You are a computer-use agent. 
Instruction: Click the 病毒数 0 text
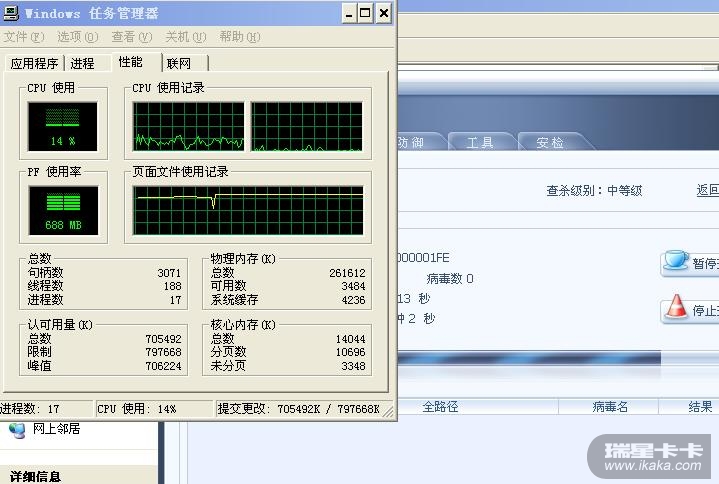[450, 278]
